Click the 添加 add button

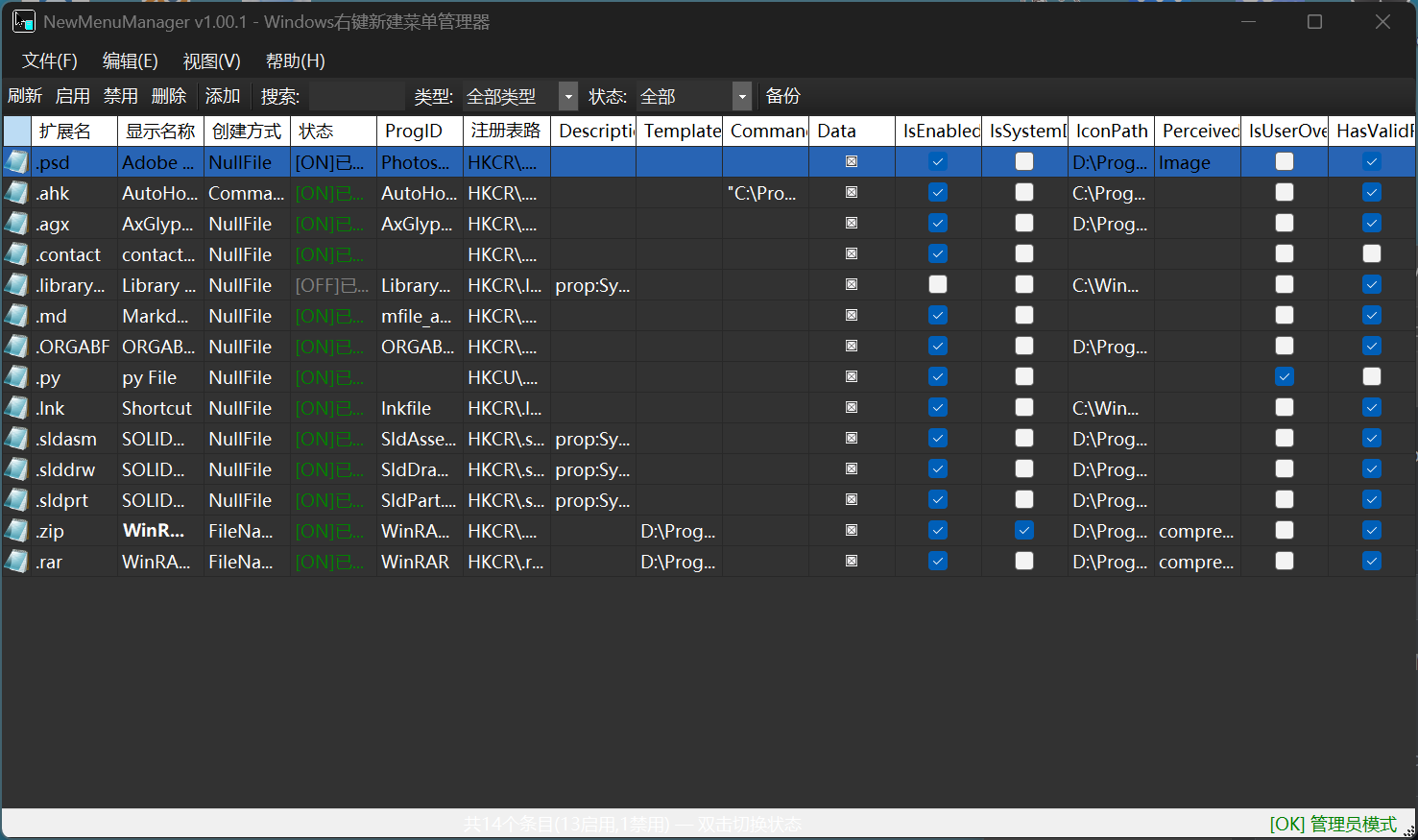pos(223,96)
